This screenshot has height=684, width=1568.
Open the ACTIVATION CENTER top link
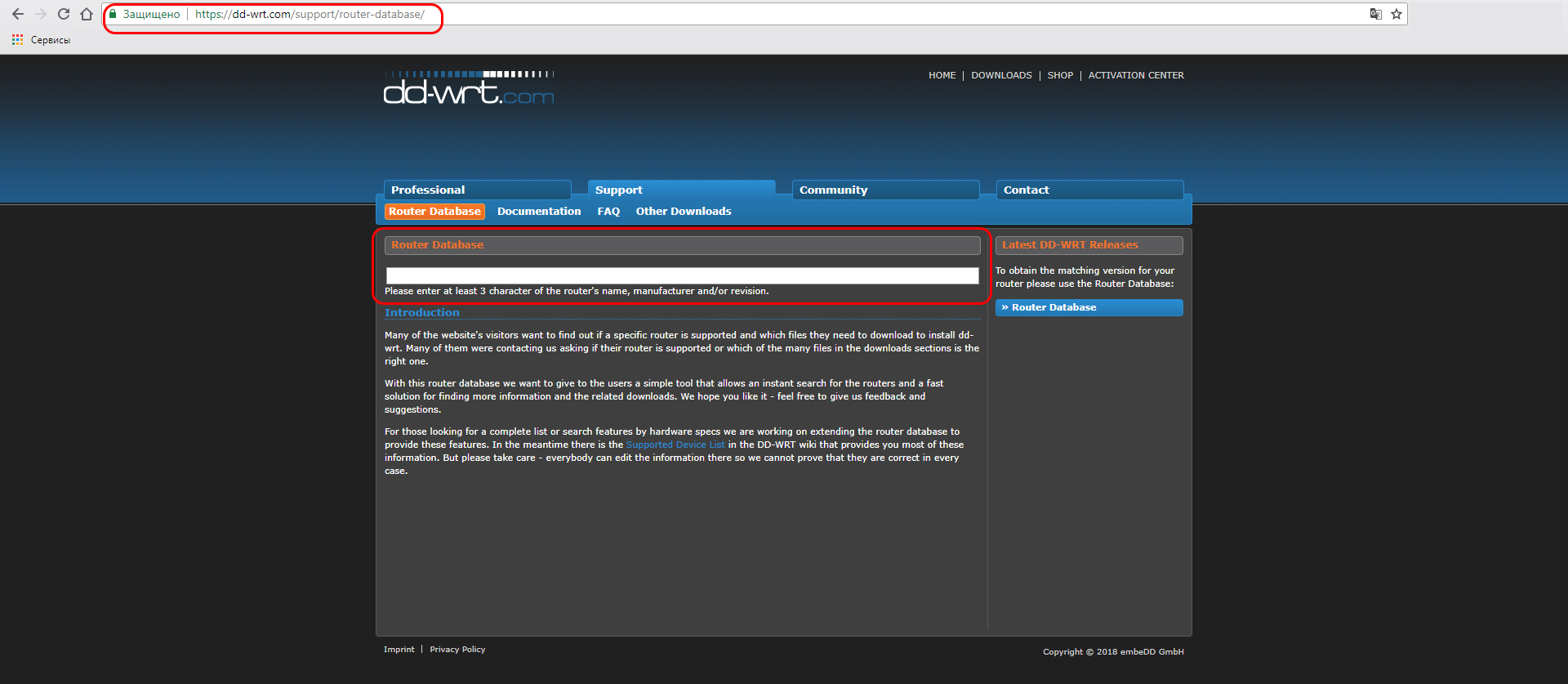click(x=1136, y=75)
